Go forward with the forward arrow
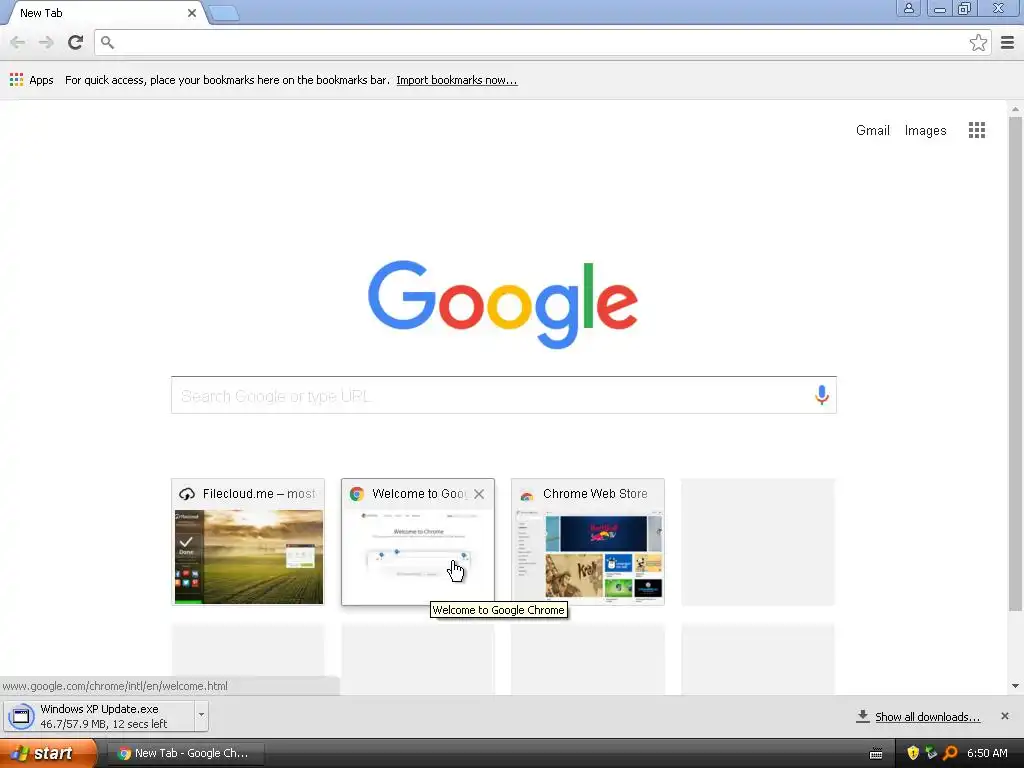Viewport: 1024px width, 768px height. click(x=46, y=42)
